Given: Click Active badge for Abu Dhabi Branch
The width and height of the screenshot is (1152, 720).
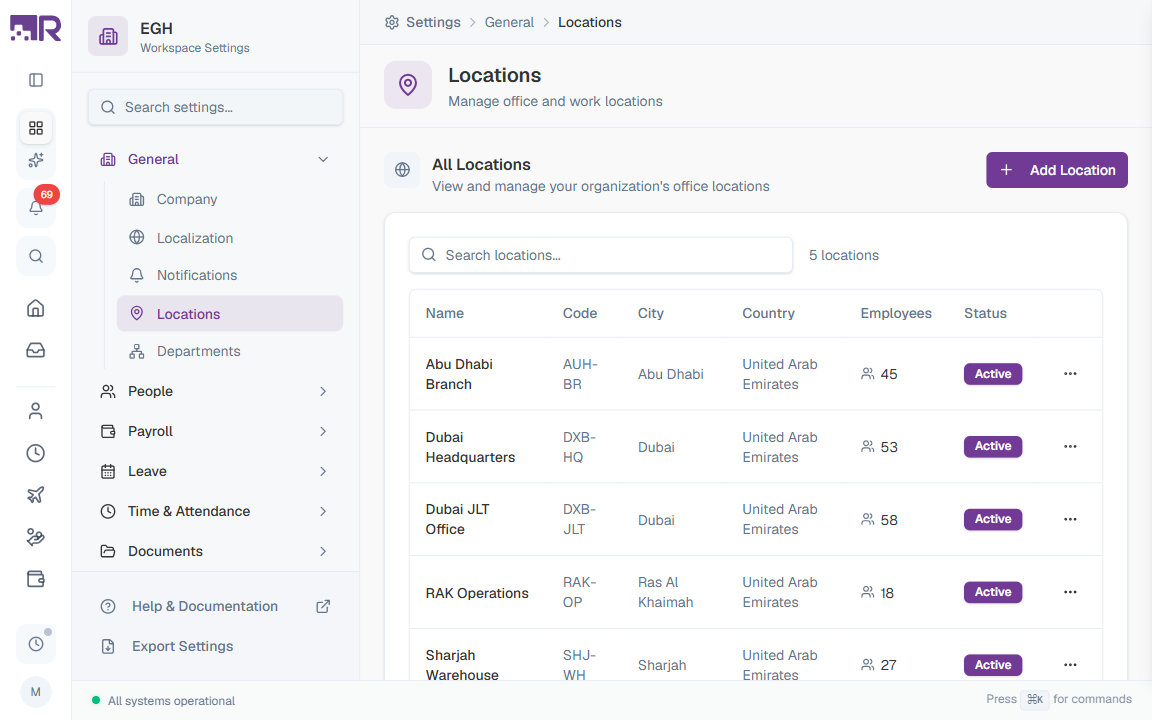Looking at the screenshot, I should click(993, 374).
